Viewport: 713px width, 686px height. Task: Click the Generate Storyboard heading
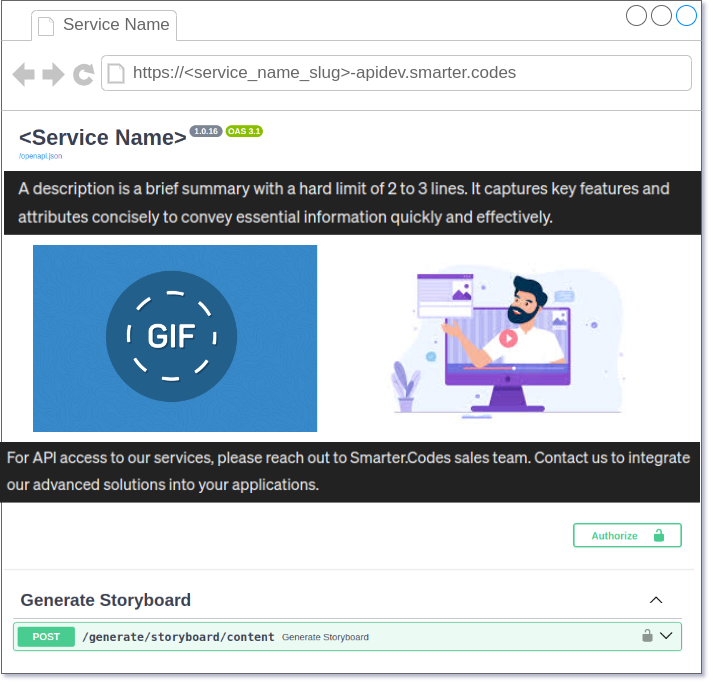pos(105,600)
